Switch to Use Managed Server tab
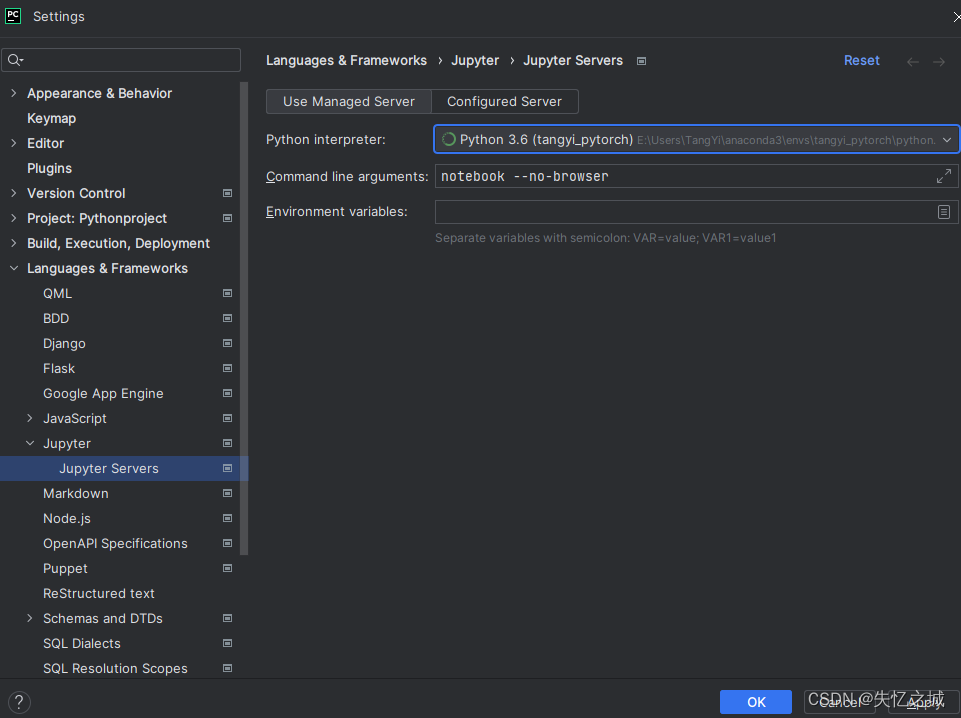Viewport: 961px width, 718px height. click(x=349, y=102)
